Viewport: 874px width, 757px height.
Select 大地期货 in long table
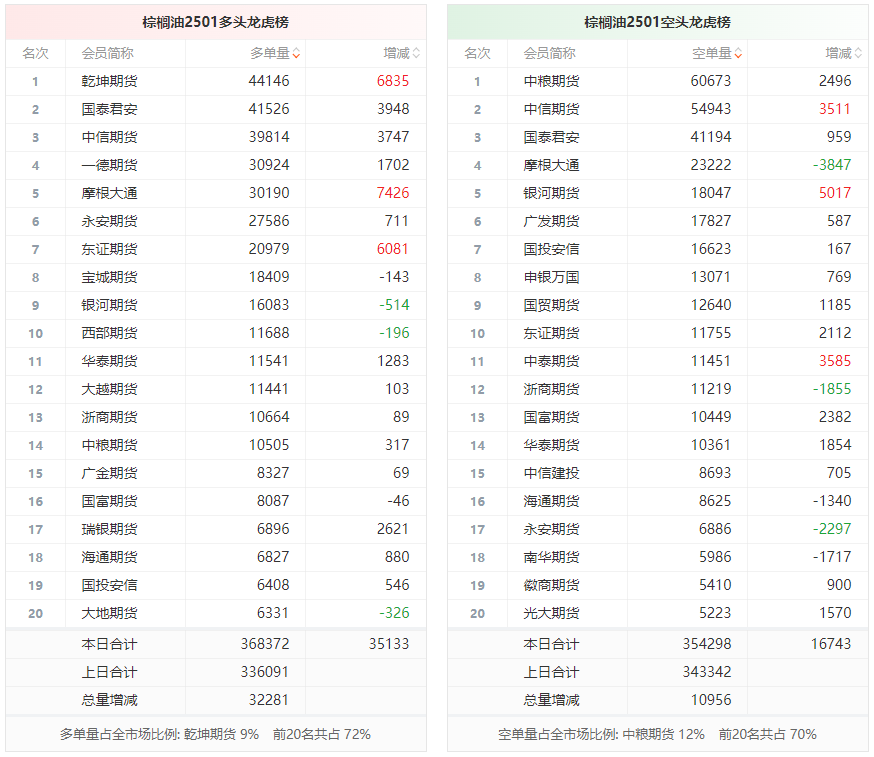109,613
